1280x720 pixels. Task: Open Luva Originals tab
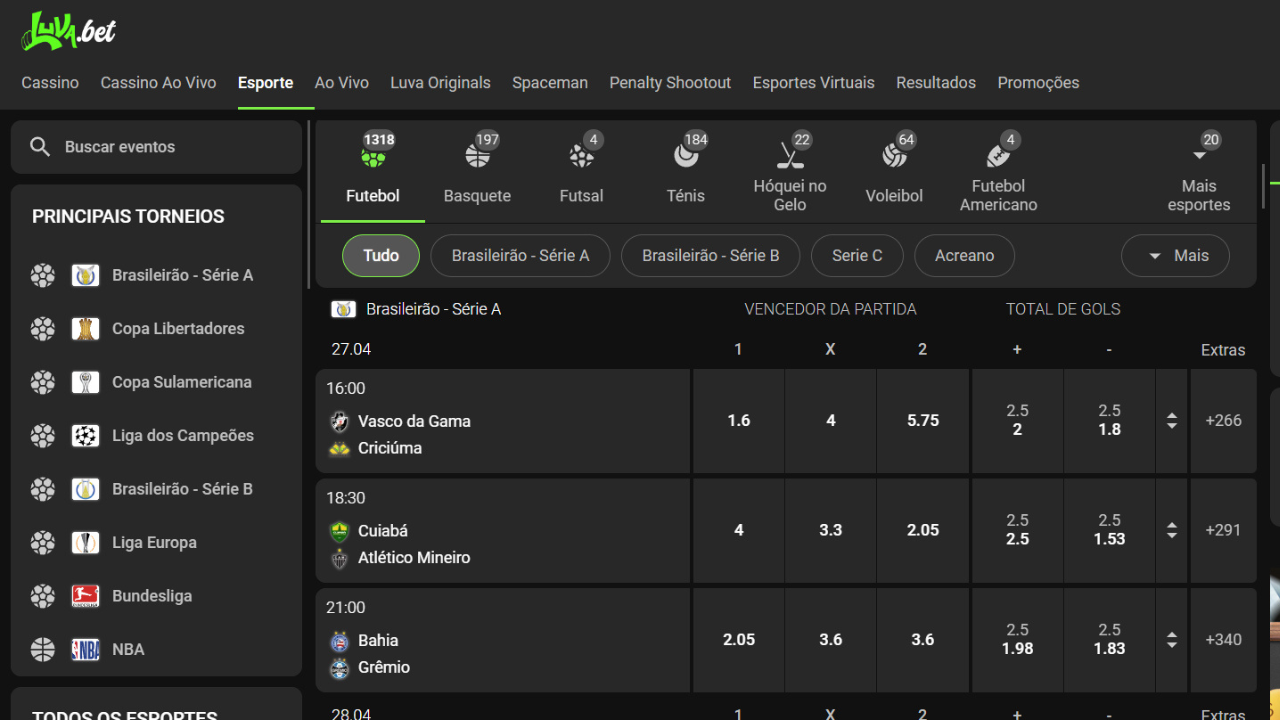coord(440,83)
